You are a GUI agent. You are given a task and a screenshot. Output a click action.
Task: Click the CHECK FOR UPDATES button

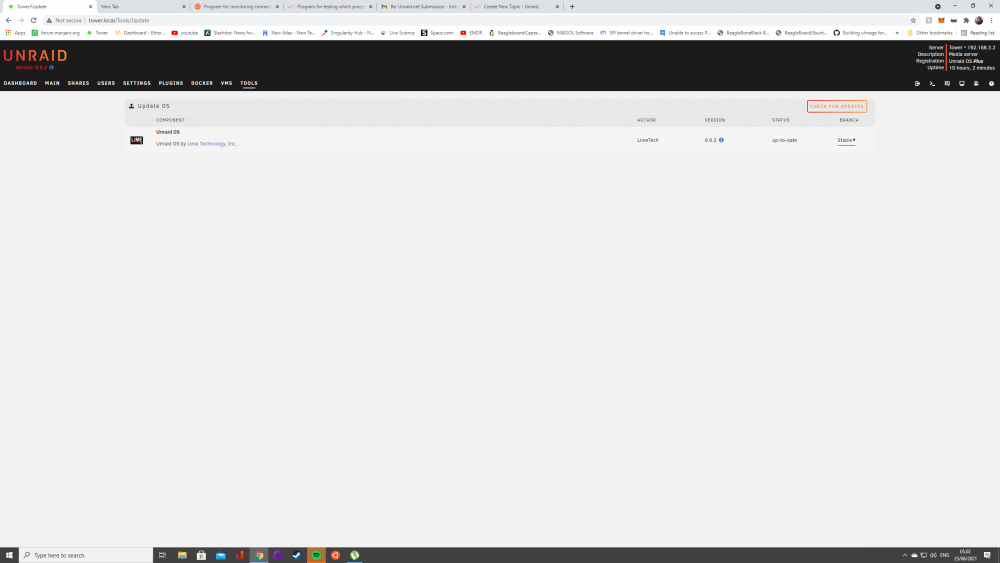[x=837, y=106]
